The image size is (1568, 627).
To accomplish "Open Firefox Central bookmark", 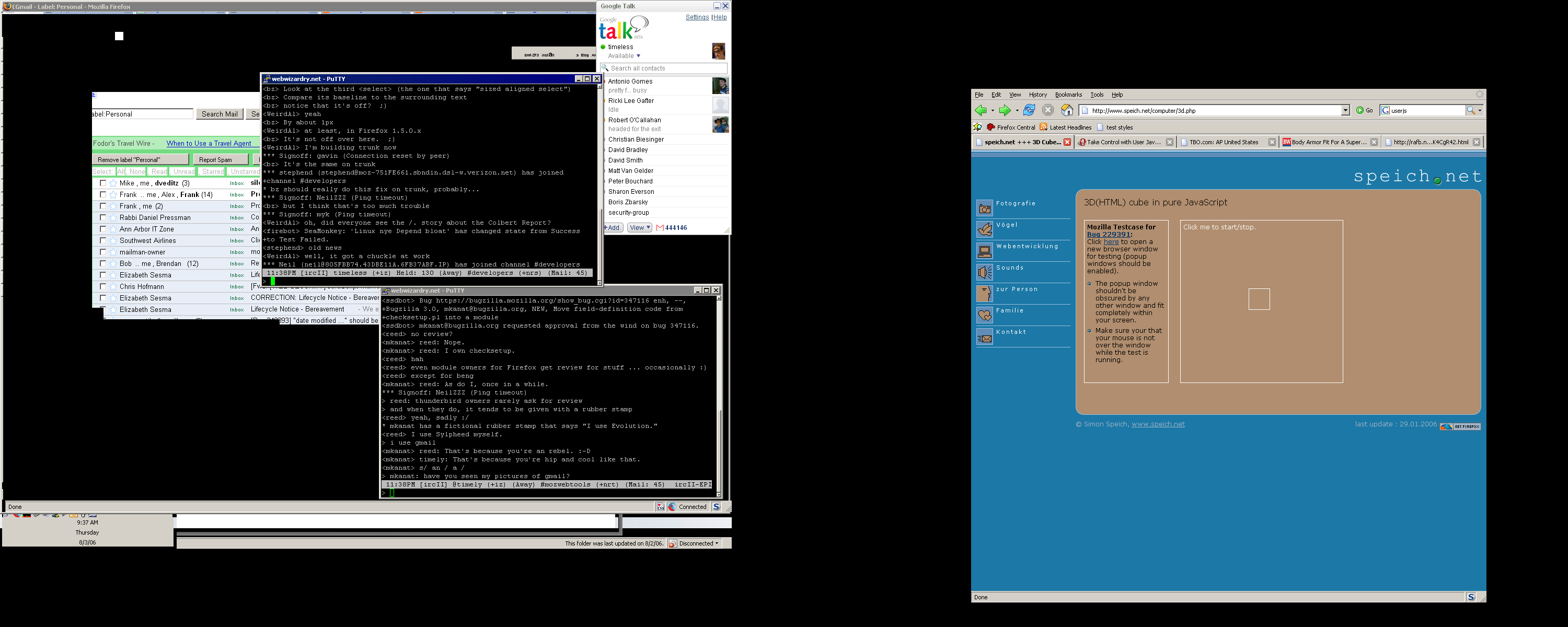I will click(1010, 127).
